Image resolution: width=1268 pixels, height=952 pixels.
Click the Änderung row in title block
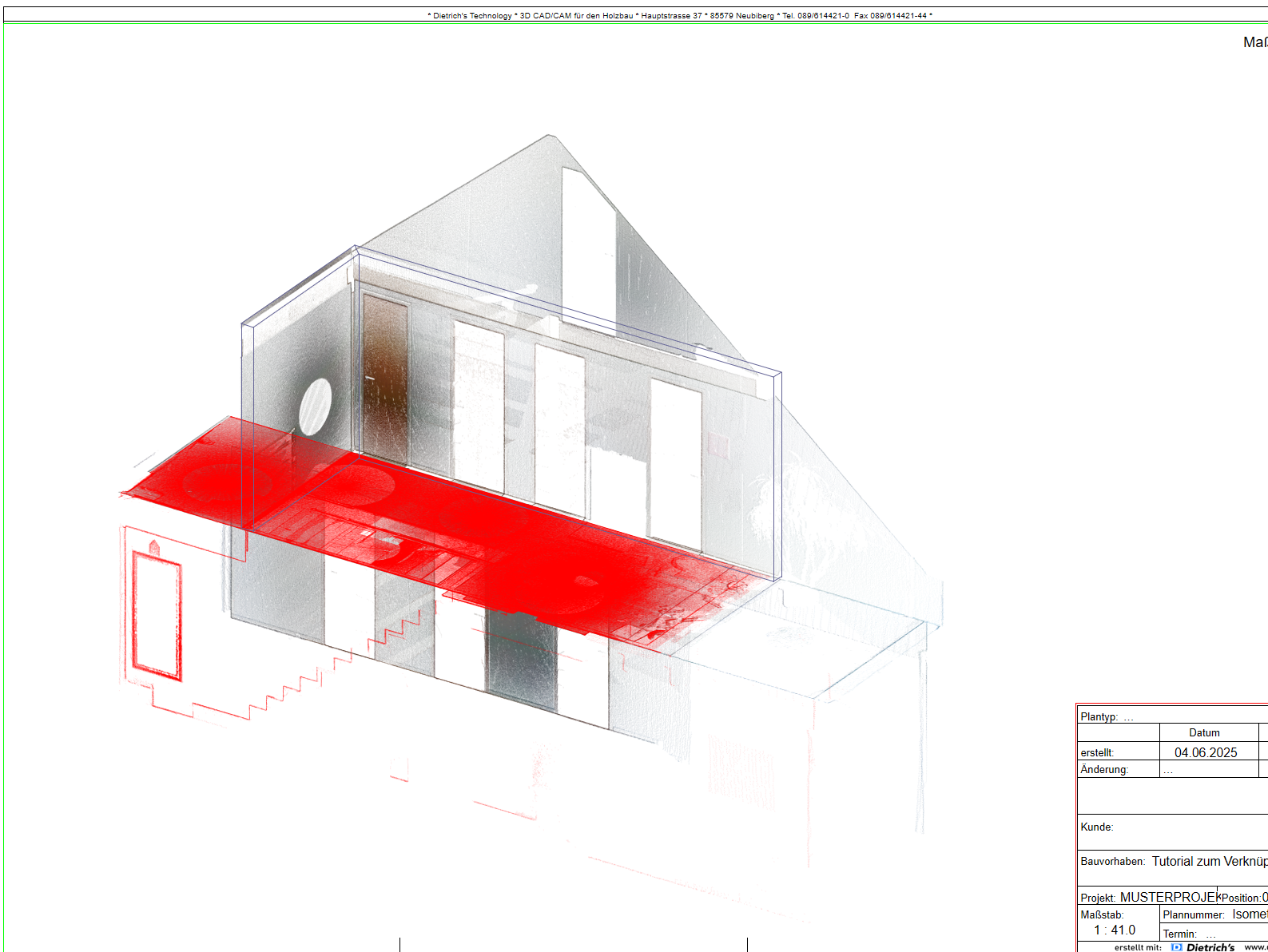click(x=1104, y=769)
